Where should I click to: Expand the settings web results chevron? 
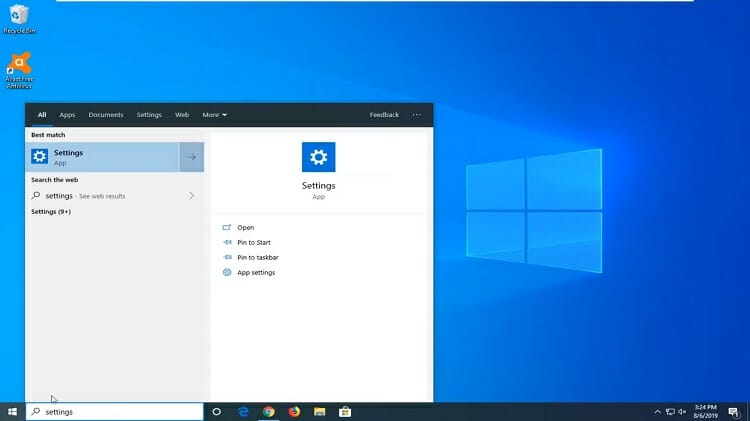point(191,196)
